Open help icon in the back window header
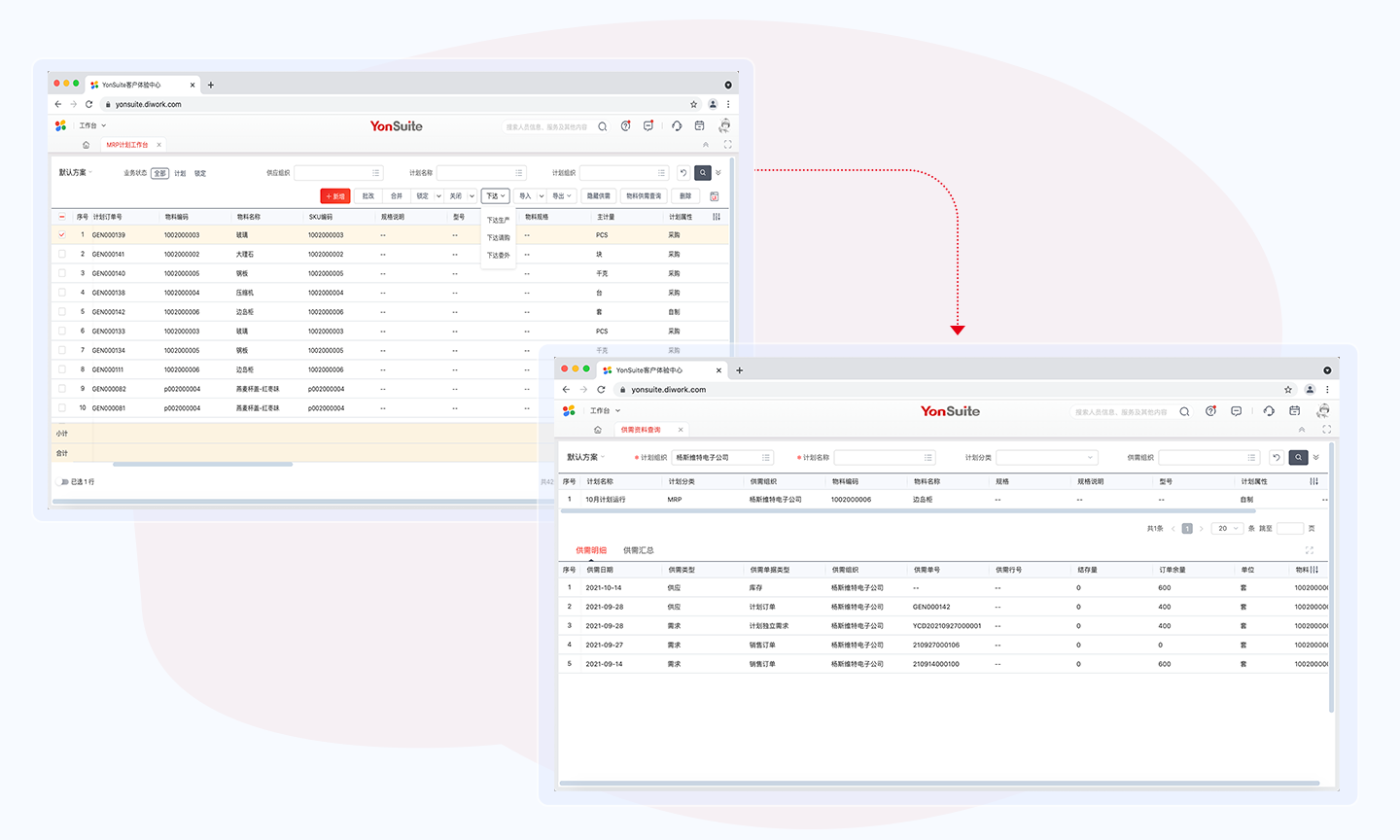Viewport: 1400px width, 840px height. click(x=625, y=126)
